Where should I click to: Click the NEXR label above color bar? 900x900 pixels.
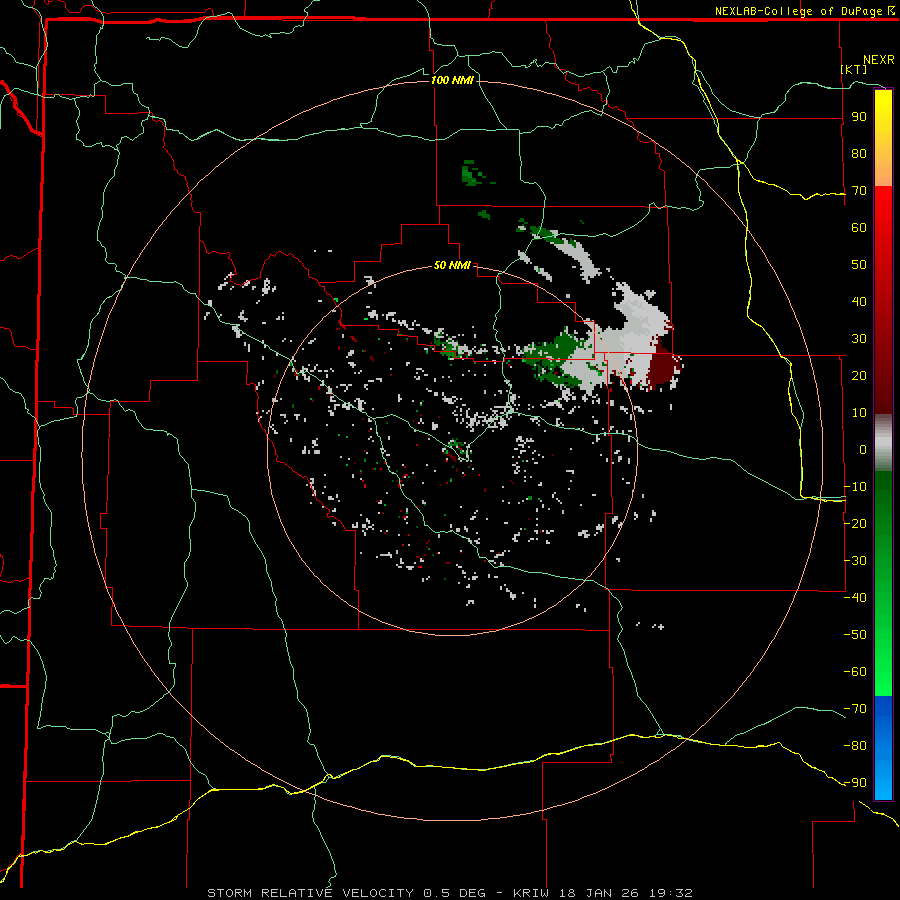pyautogui.click(x=879, y=60)
